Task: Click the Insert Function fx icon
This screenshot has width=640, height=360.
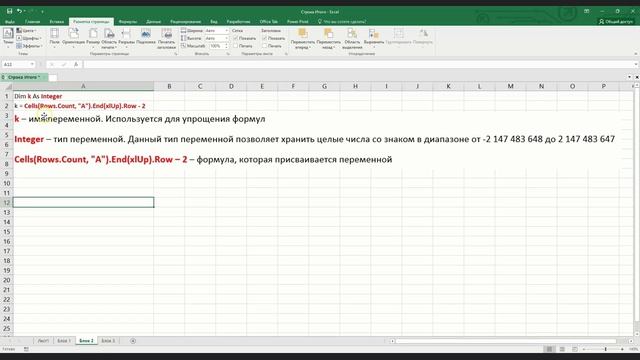Action: (76, 64)
